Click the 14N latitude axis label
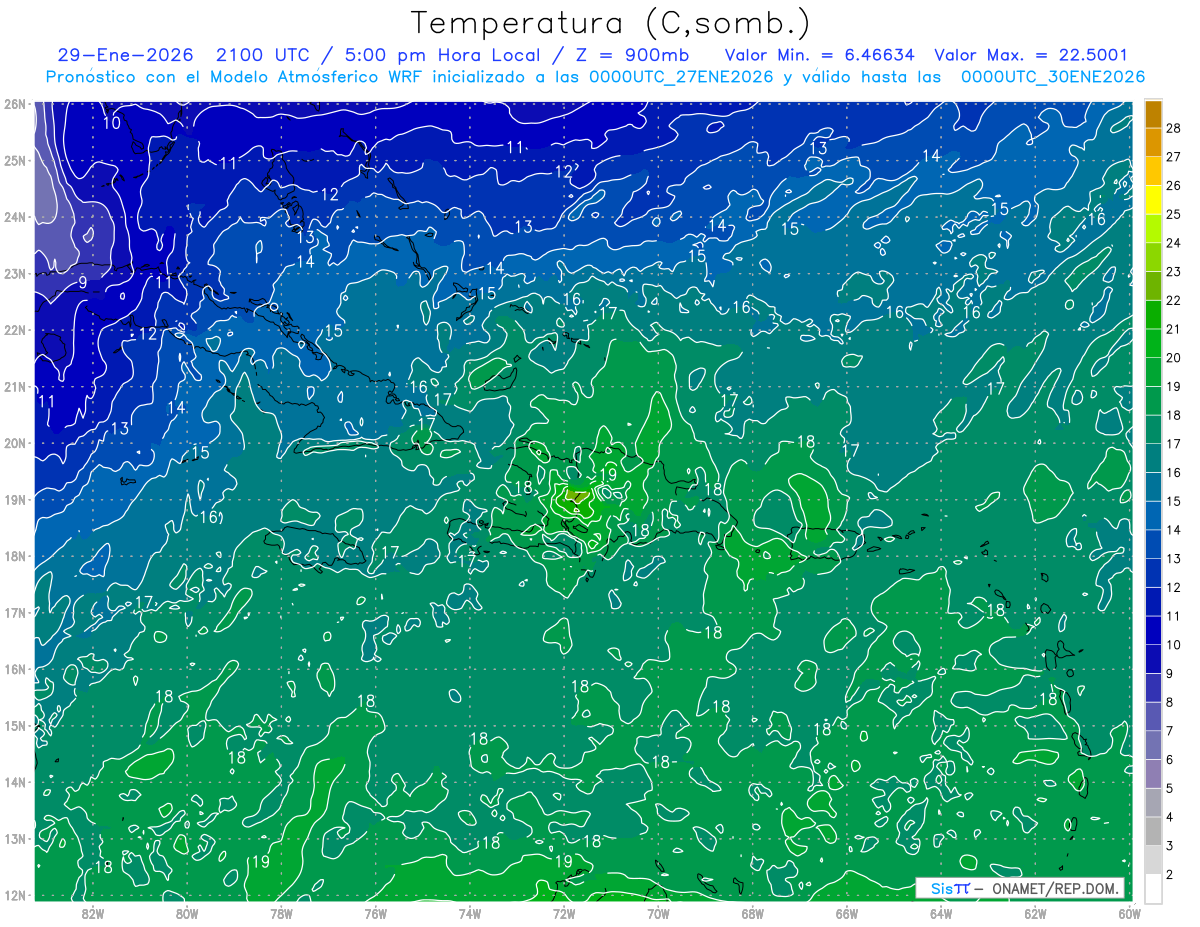This screenshot has height=927, width=1200. (14, 782)
